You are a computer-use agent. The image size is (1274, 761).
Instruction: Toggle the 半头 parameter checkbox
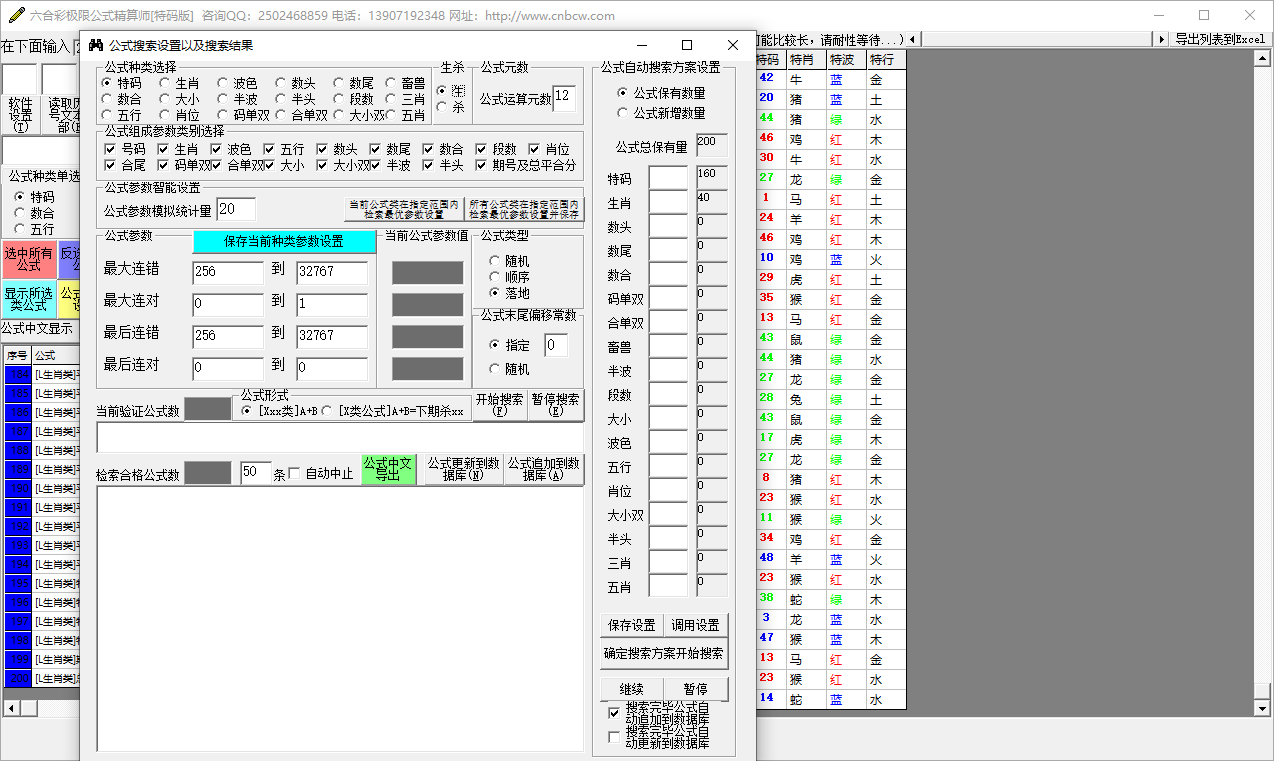[x=429, y=165]
